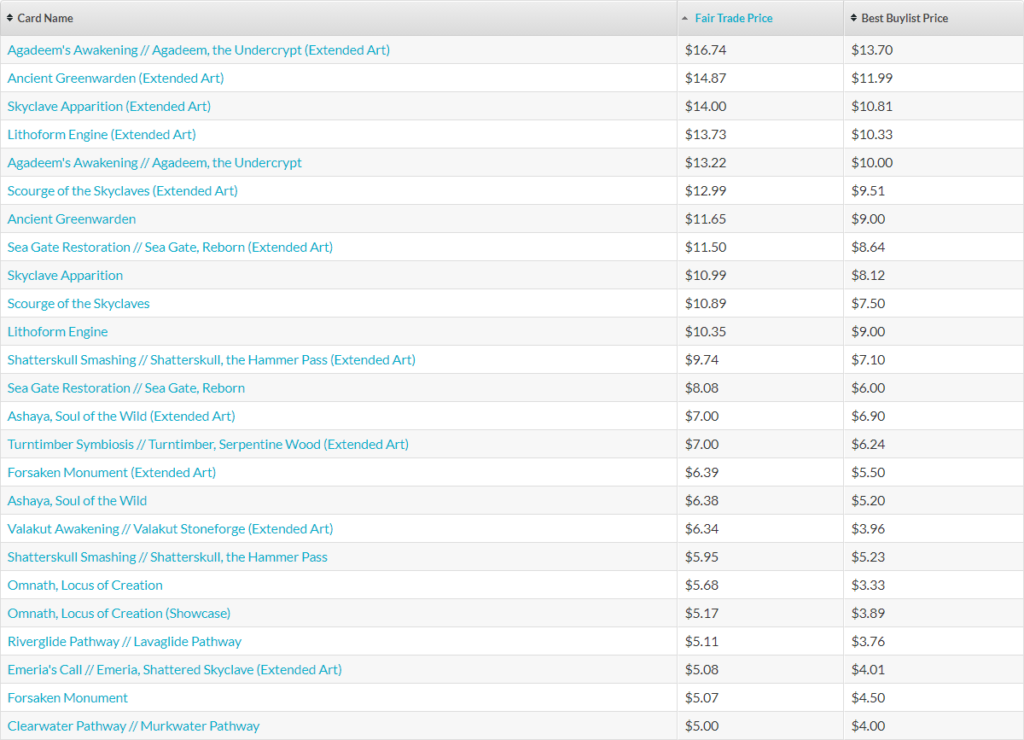The image size is (1024, 740).
Task: Open regular Ashaya, Soul of the Wild link
Action: click(77, 500)
